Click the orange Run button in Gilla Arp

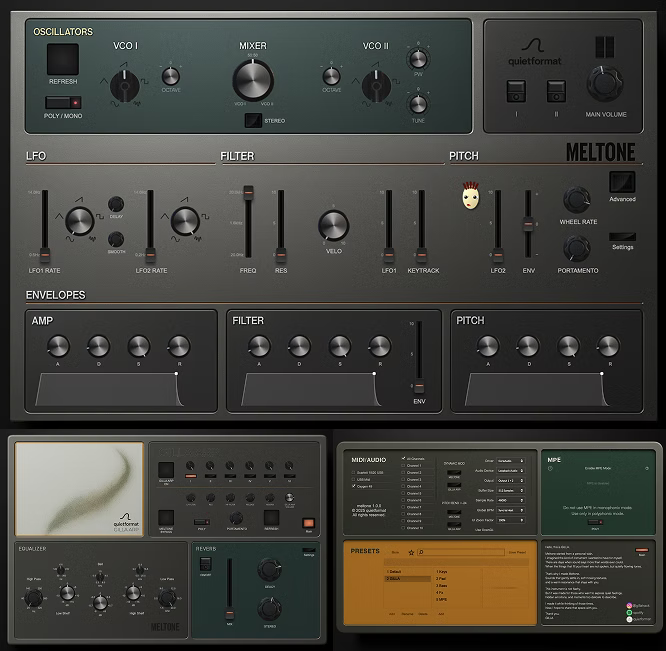(309, 523)
